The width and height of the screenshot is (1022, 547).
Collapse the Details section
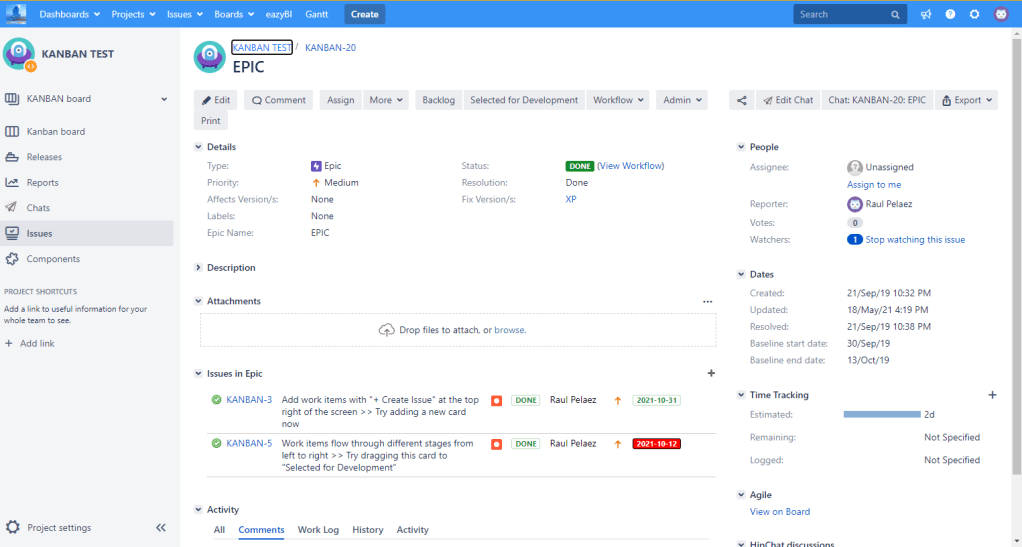point(198,147)
